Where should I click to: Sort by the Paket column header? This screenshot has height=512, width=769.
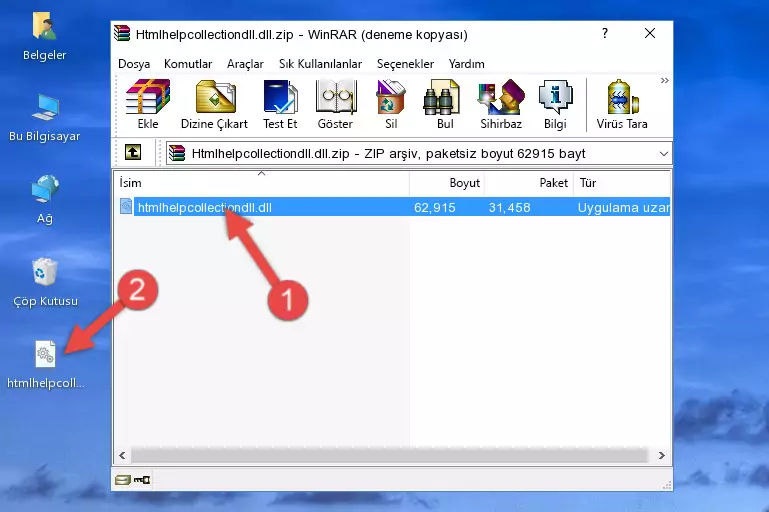pos(529,183)
